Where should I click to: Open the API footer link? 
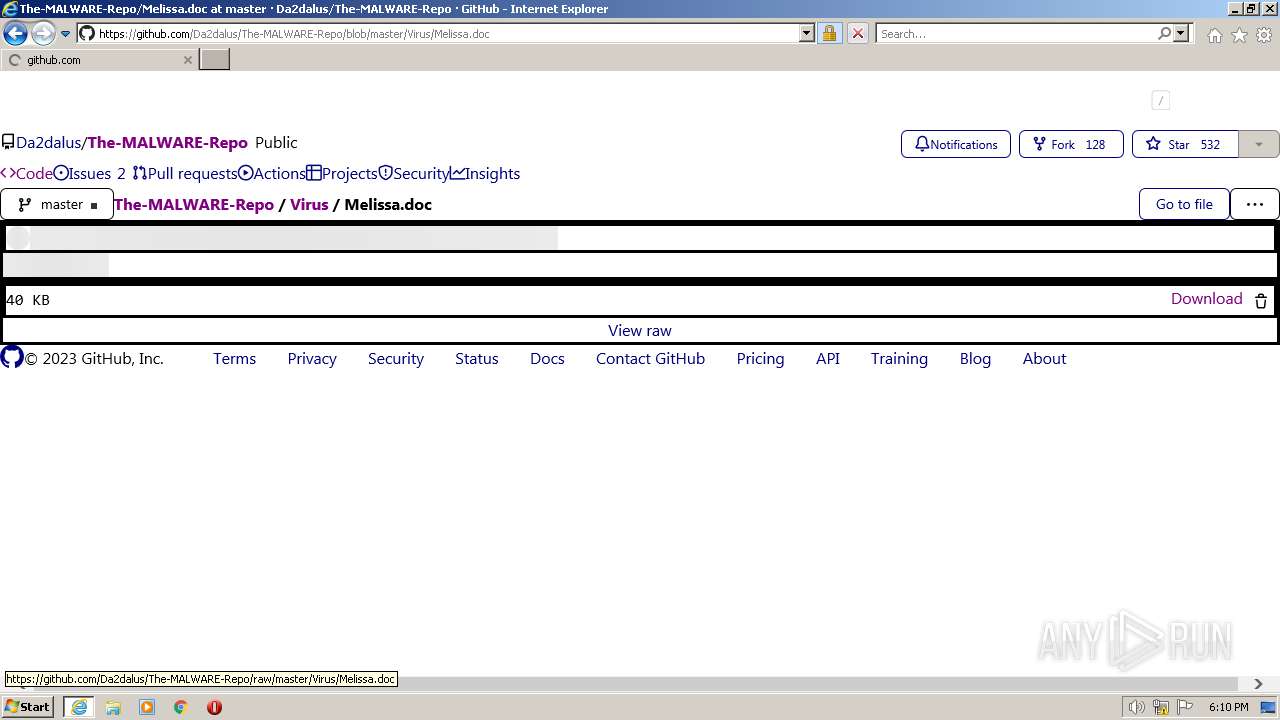tap(828, 358)
